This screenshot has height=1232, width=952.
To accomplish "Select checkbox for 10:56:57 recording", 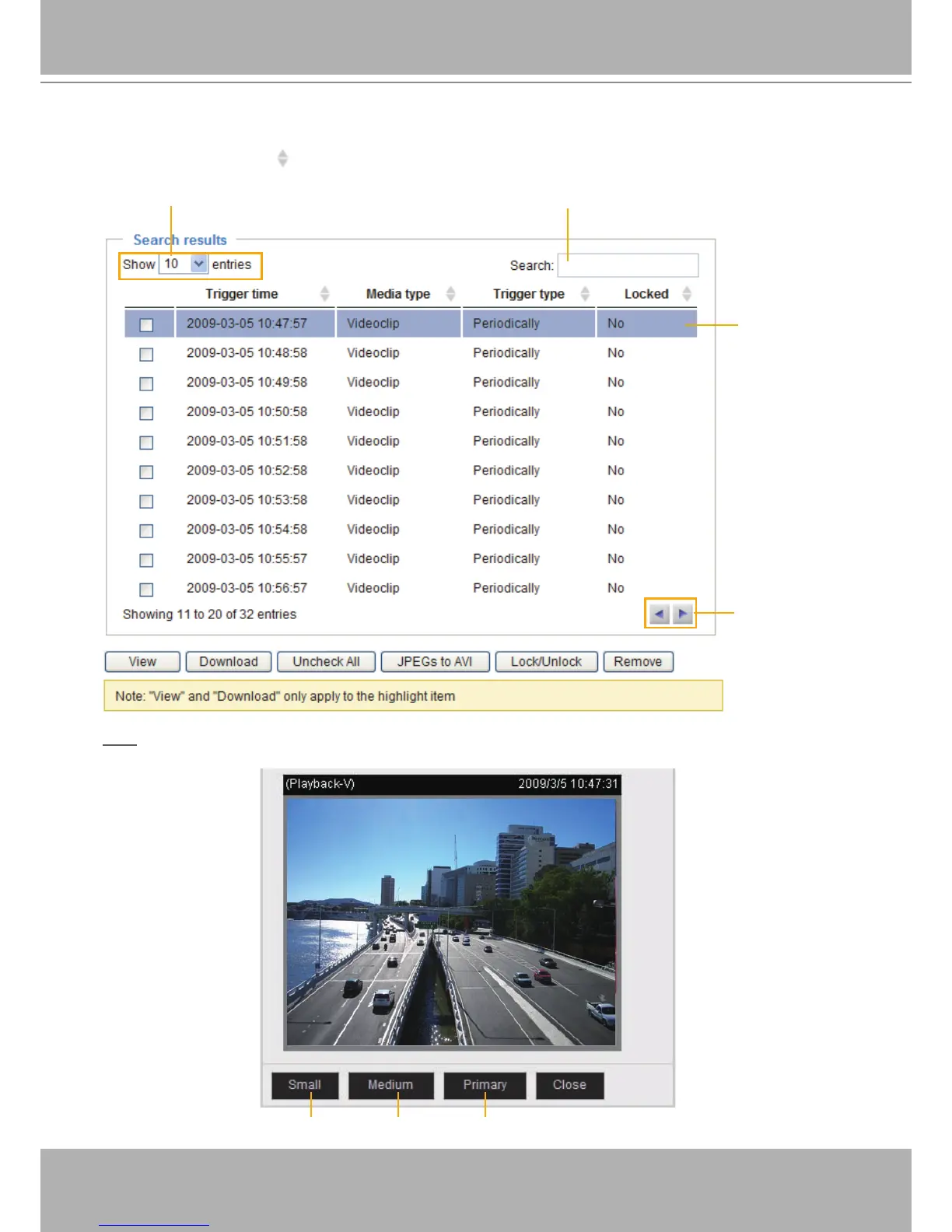I will click(x=146, y=590).
